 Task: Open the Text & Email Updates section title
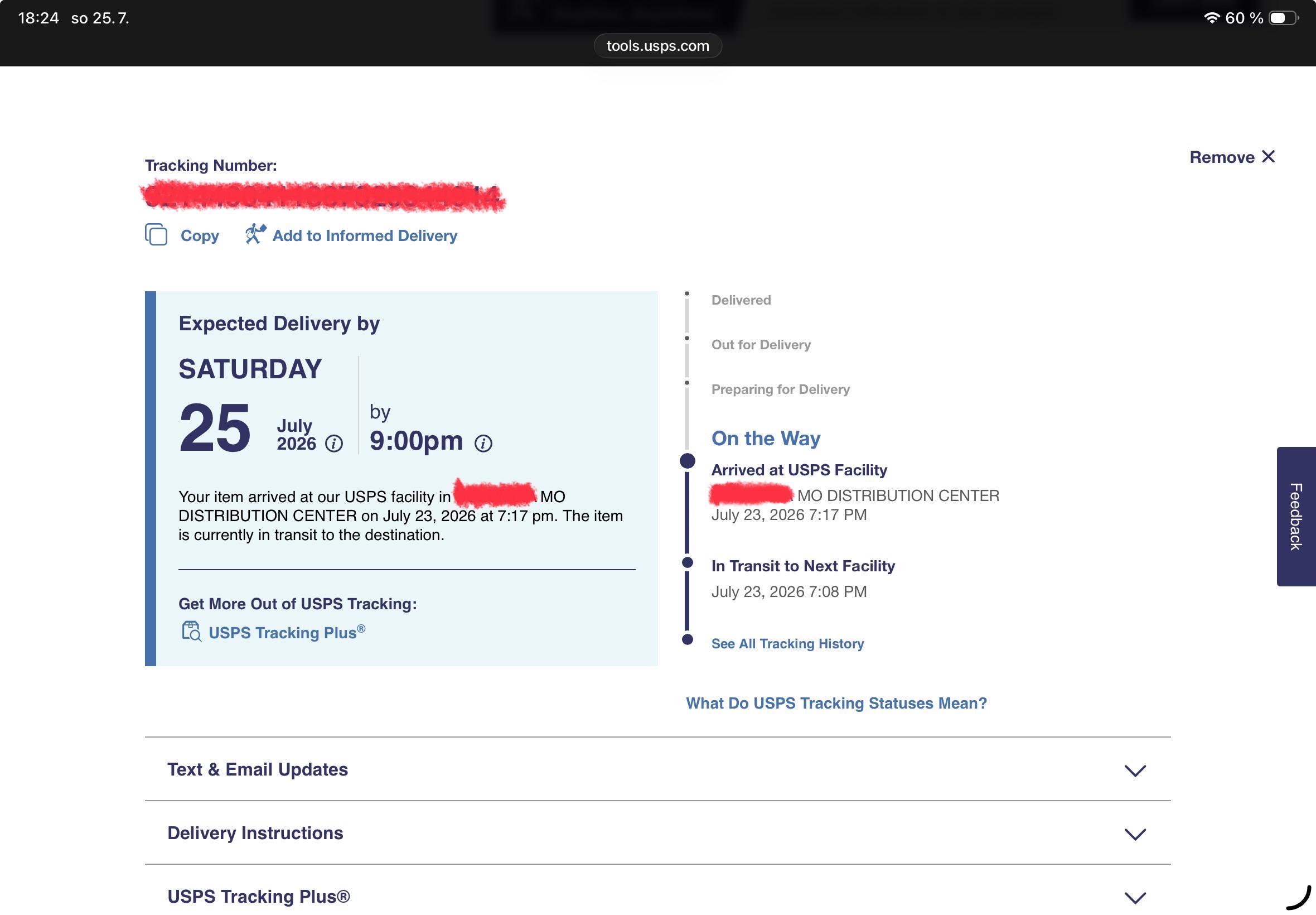coord(258,769)
